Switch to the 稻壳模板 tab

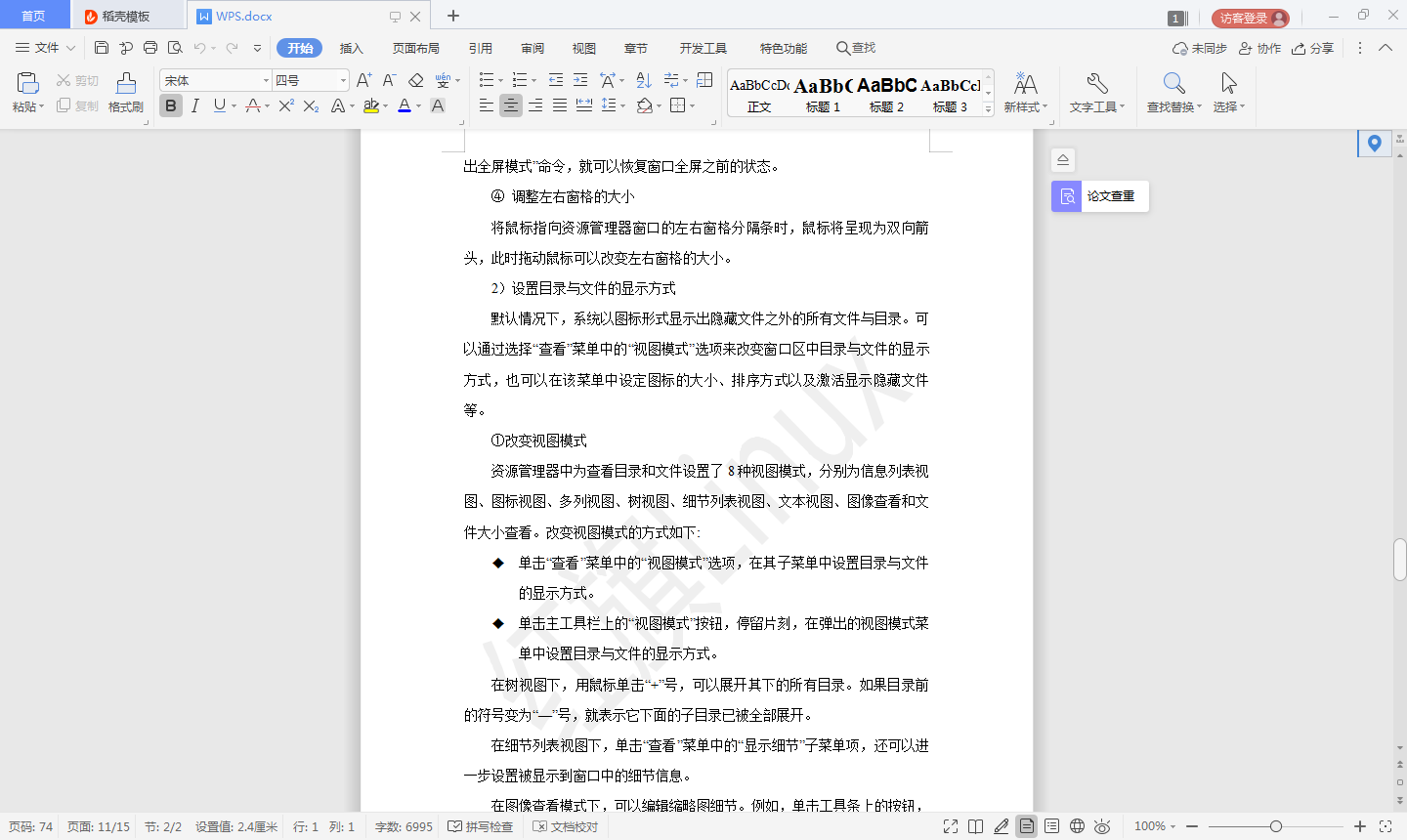click(127, 16)
